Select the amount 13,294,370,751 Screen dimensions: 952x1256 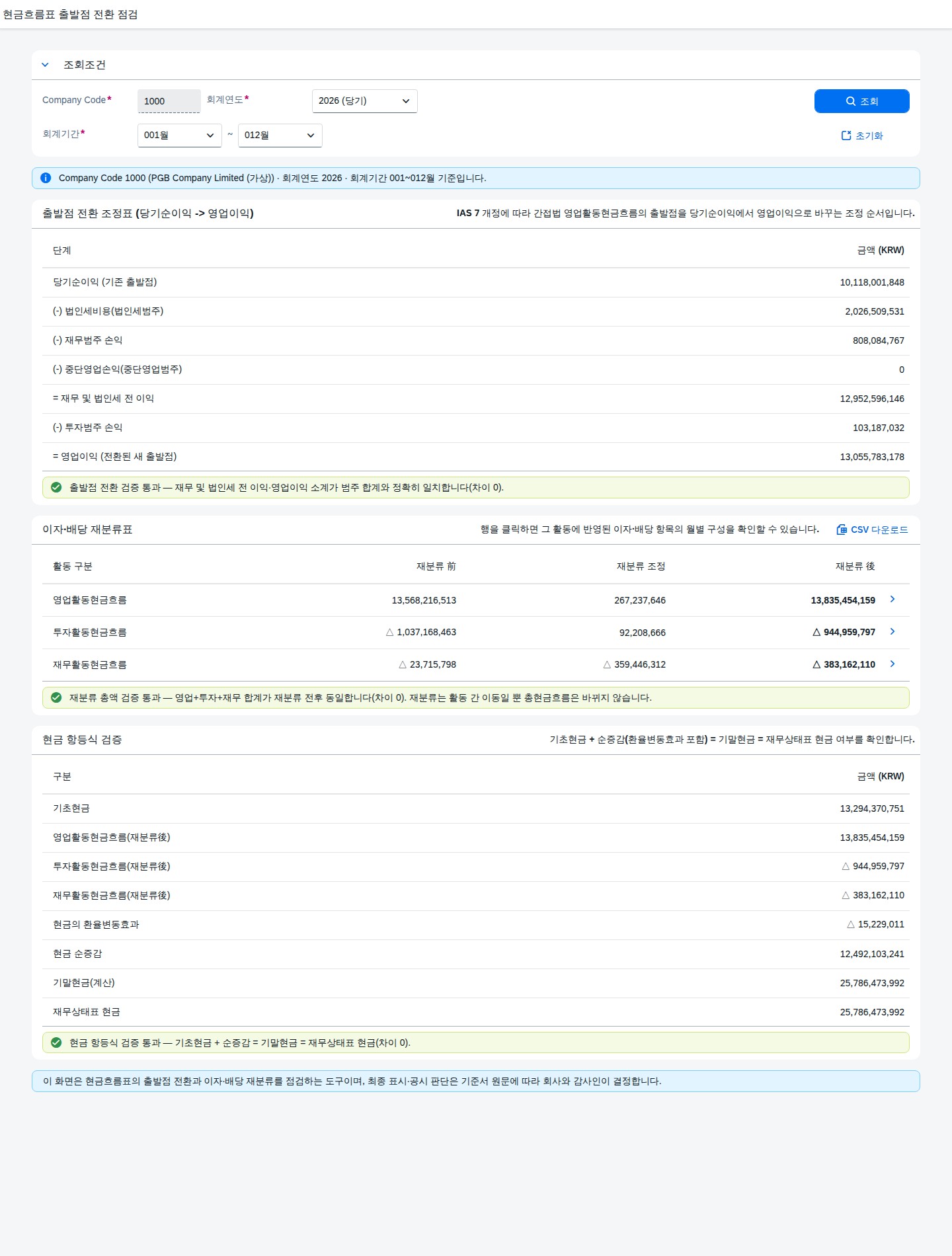(872, 808)
